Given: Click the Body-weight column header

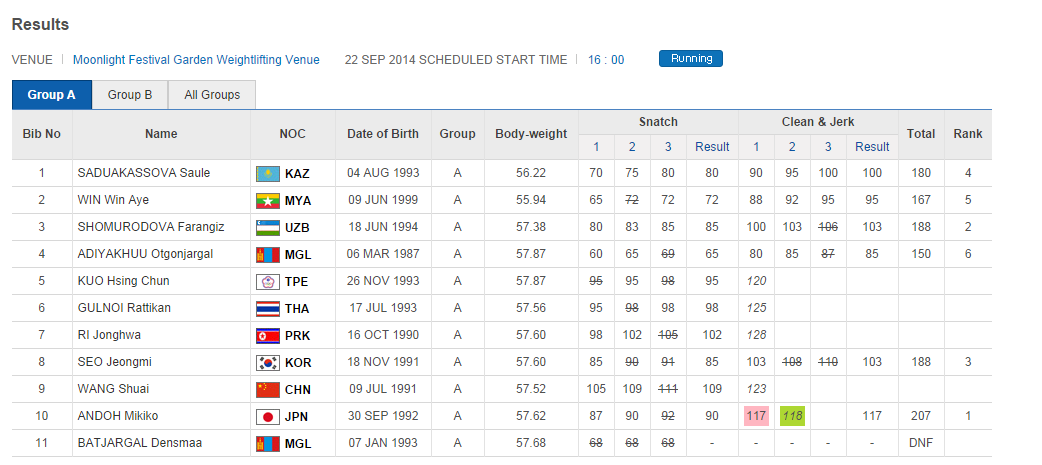Looking at the screenshot, I should click(x=531, y=134).
